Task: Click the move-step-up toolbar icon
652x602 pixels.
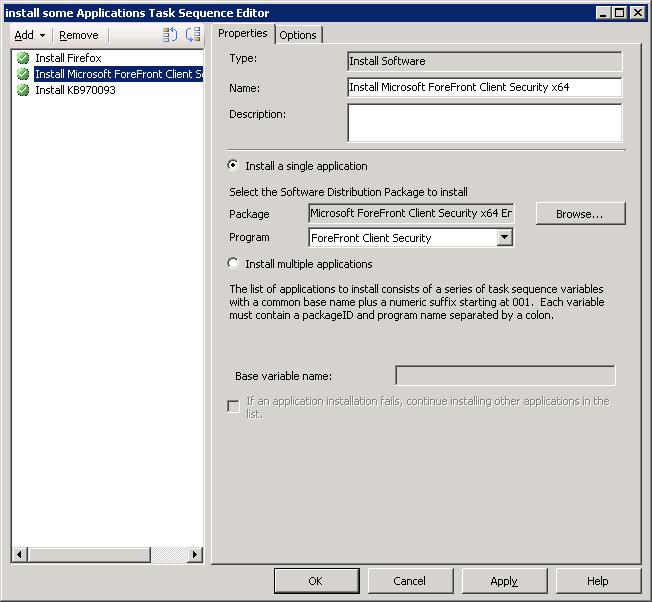Action: point(170,35)
